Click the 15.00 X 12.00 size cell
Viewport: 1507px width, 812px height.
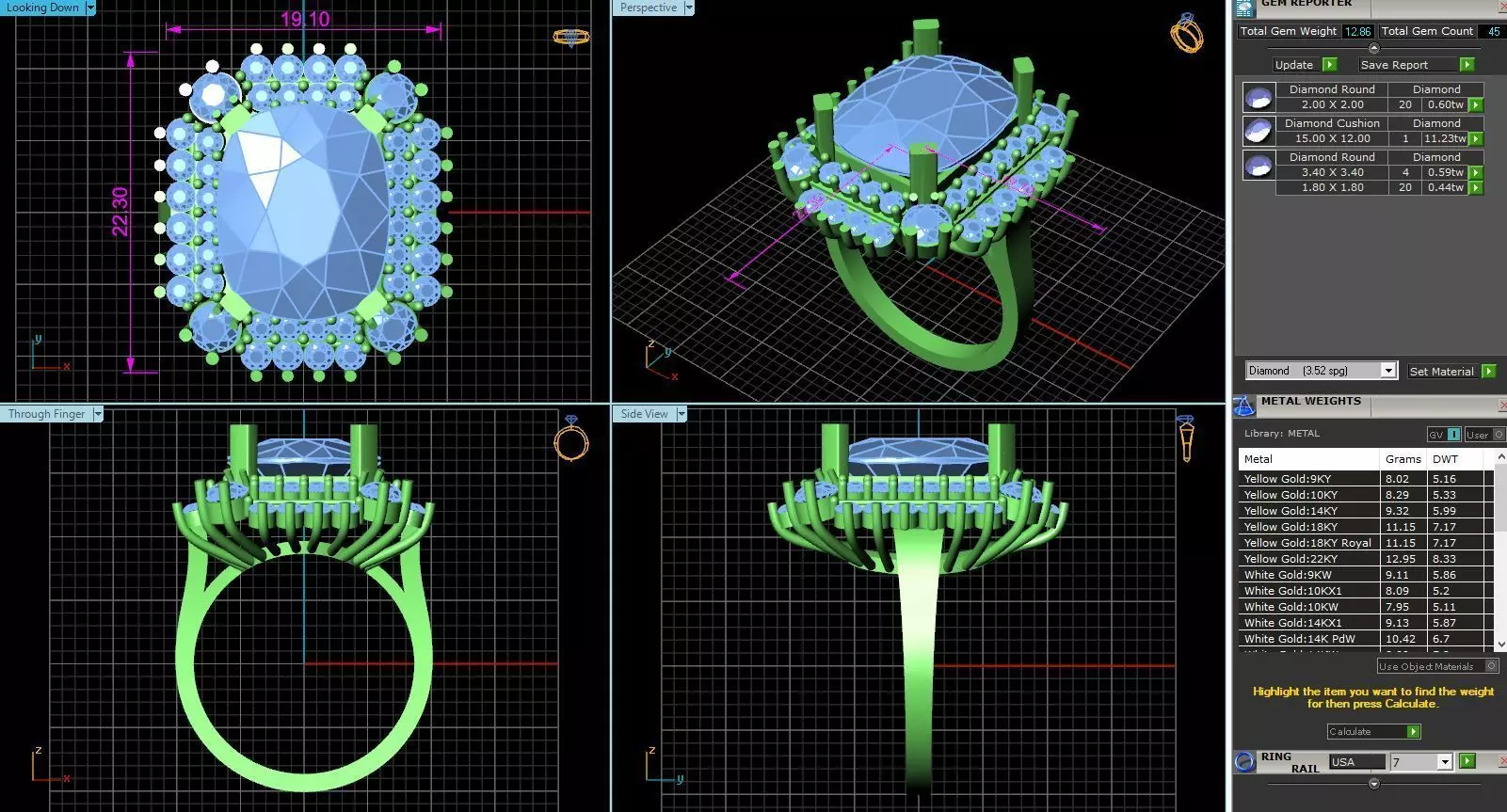[x=1332, y=138]
